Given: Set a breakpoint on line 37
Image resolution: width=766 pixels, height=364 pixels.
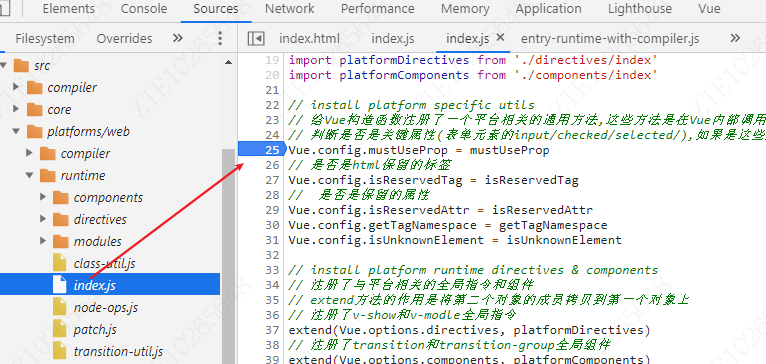Looking at the screenshot, I should tap(272, 330).
